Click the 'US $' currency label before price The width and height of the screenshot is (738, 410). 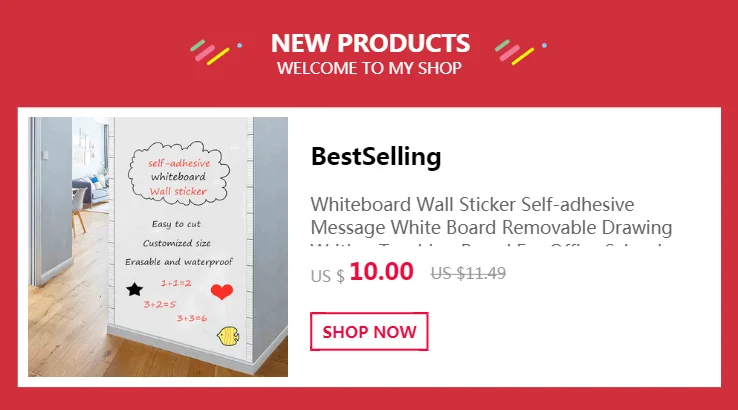click(x=328, y=276)
